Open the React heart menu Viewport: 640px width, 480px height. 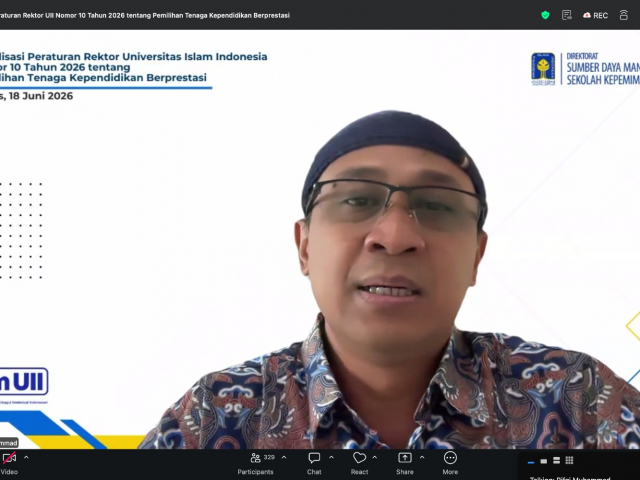coord(359,464)
